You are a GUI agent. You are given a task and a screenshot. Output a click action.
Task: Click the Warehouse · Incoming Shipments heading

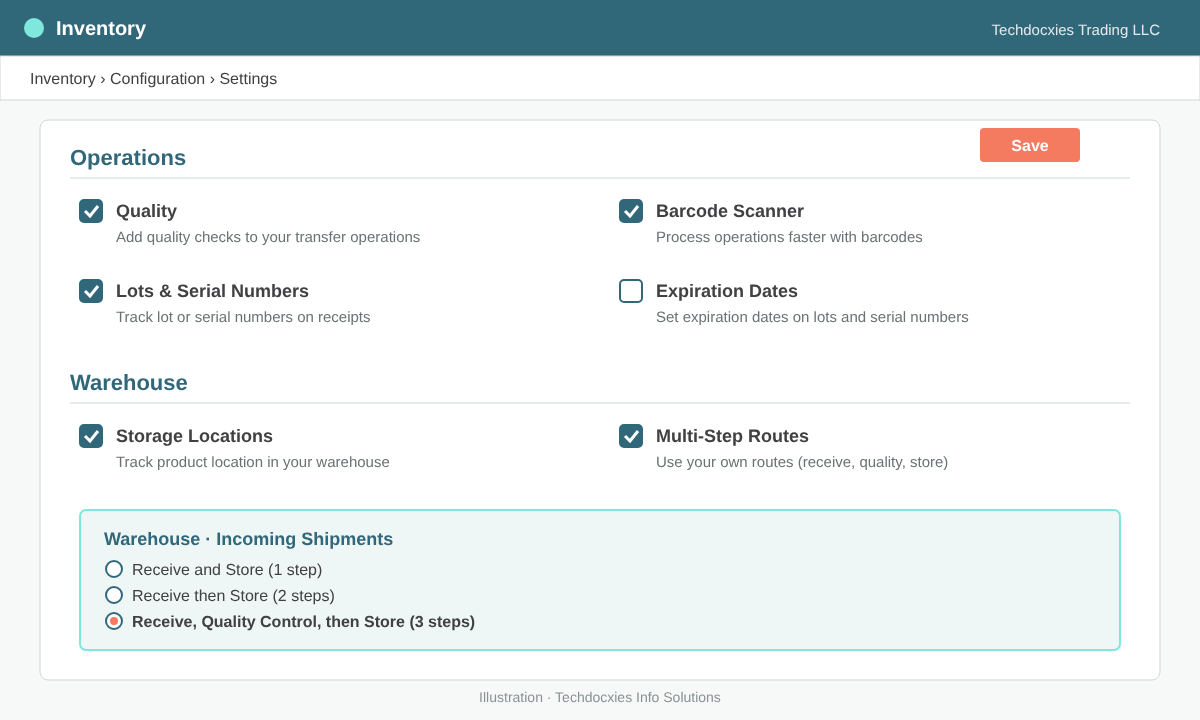248,539
